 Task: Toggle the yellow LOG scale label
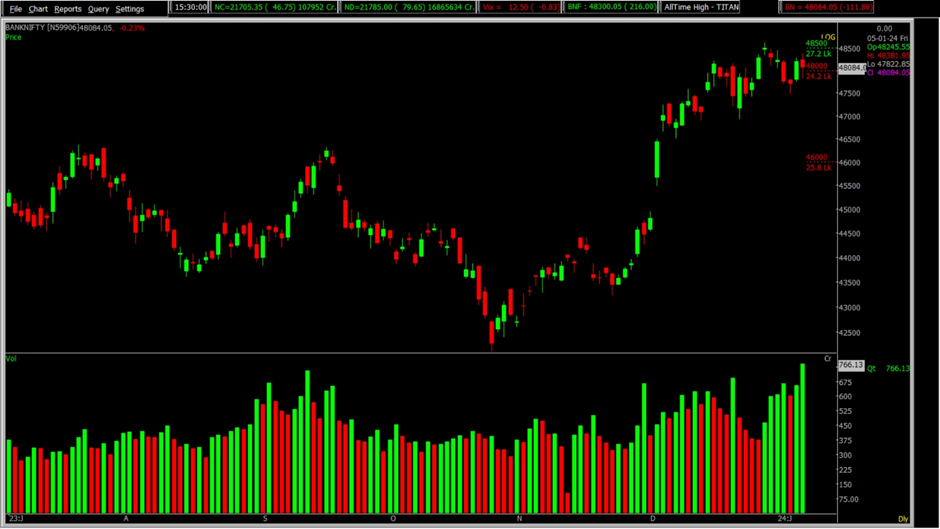pos(828,37)
